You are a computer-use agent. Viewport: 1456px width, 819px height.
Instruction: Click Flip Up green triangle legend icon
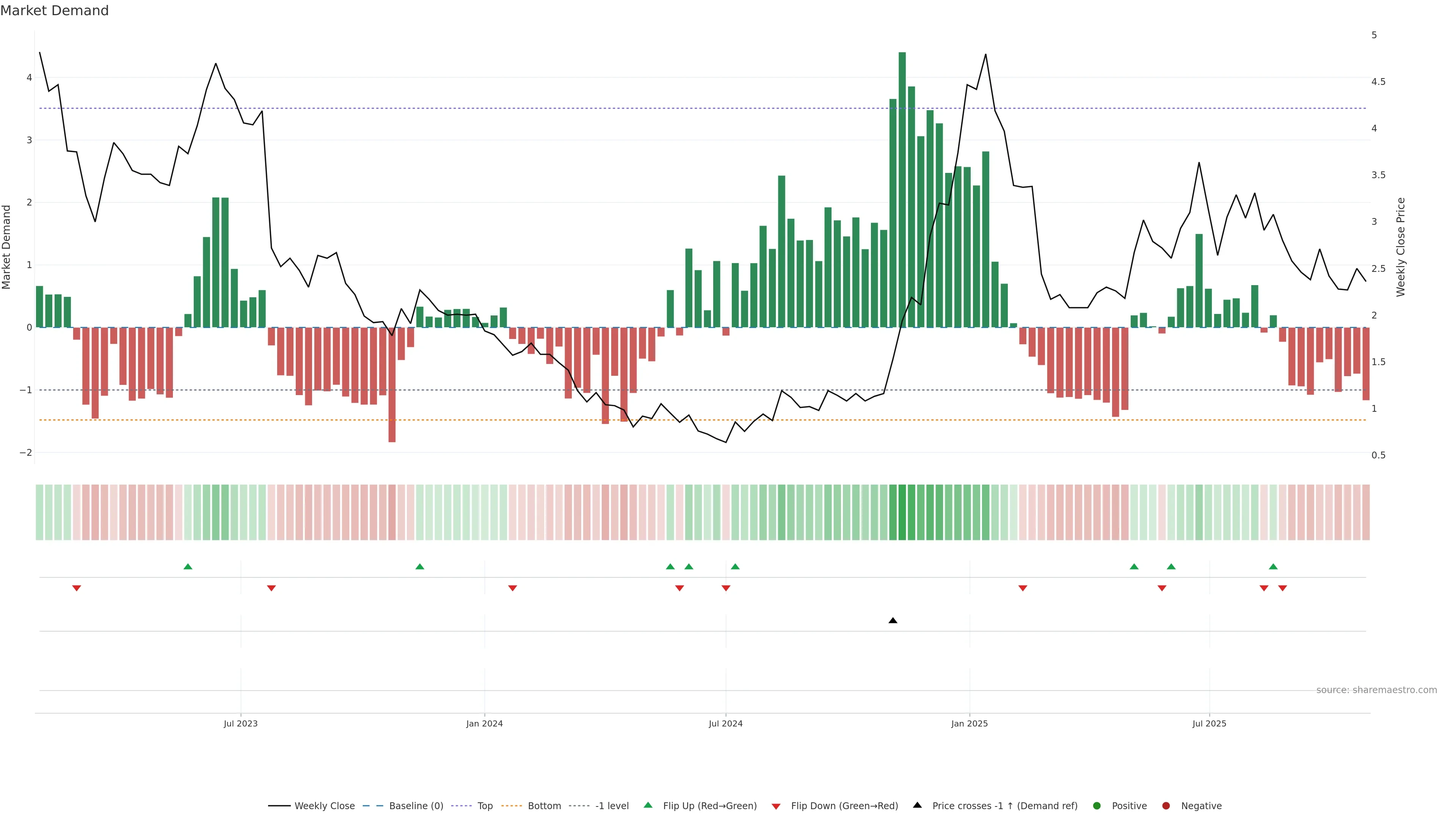[x=648, y=805]
